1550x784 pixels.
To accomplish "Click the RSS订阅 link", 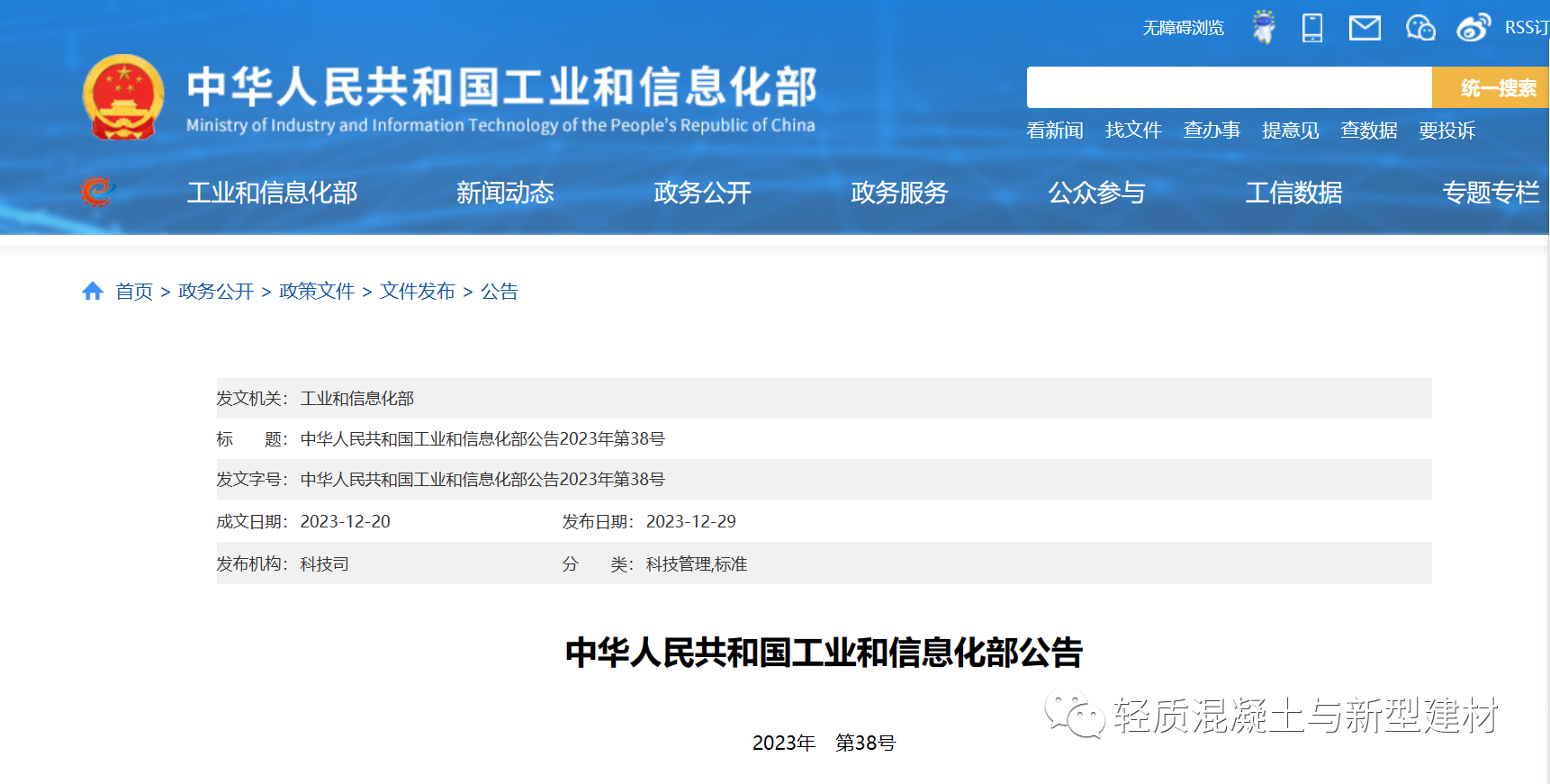I will pyautogui.click(x=1527, y=28).
